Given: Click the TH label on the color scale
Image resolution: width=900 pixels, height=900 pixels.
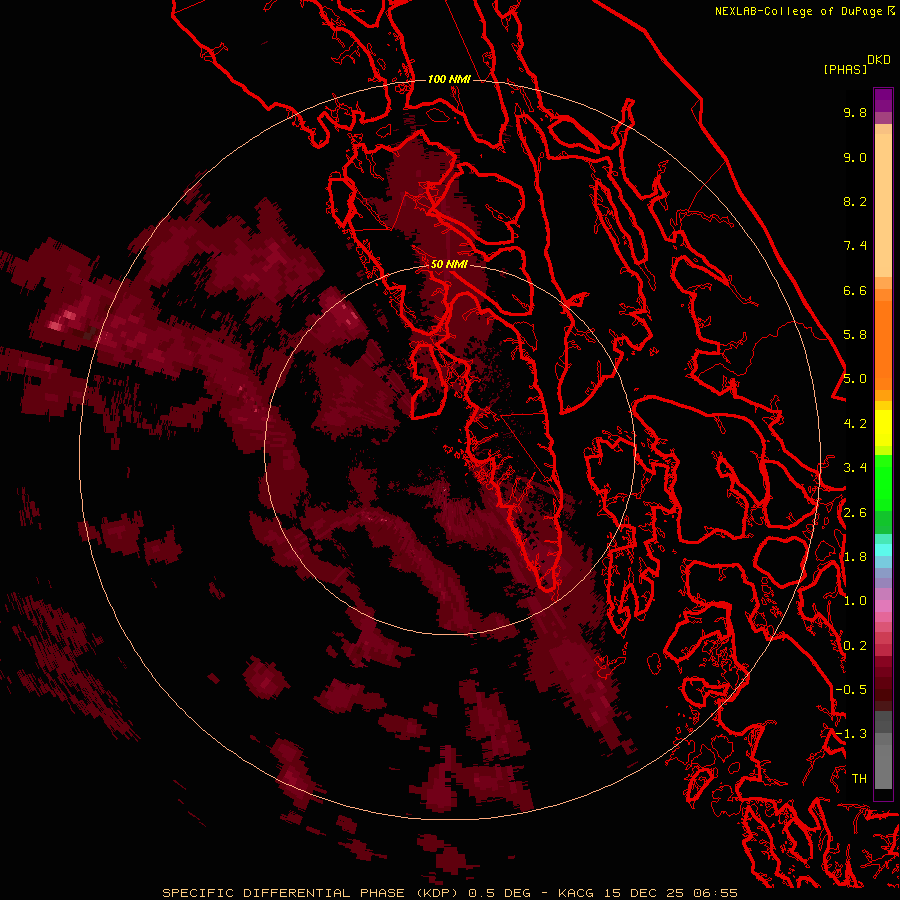Looking at the screenshot, I should tap(859, 779).
